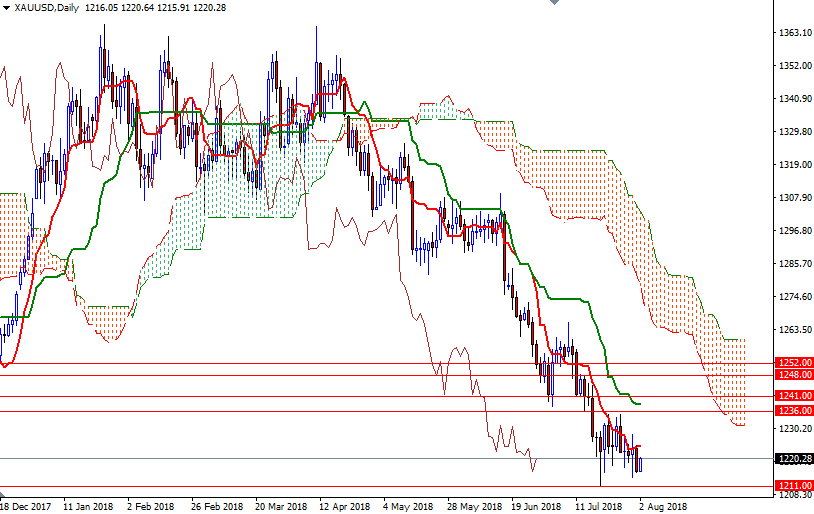Click the 2 Aug 2018 date label
This screenshot has width=814, height=514.
click(x=663, y=506)
